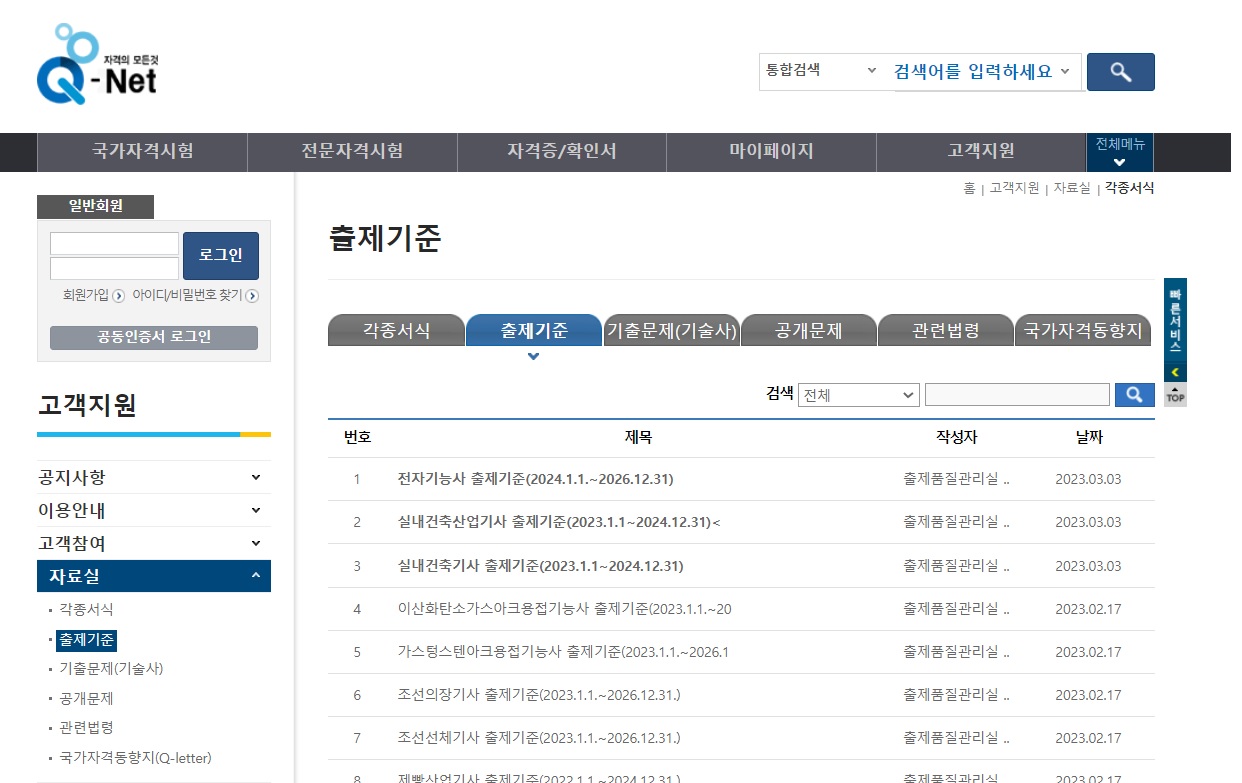The width and height of the screenshot is (1242, 783).
Task: Switch to the 공개문제 tab
Action: 808,328
